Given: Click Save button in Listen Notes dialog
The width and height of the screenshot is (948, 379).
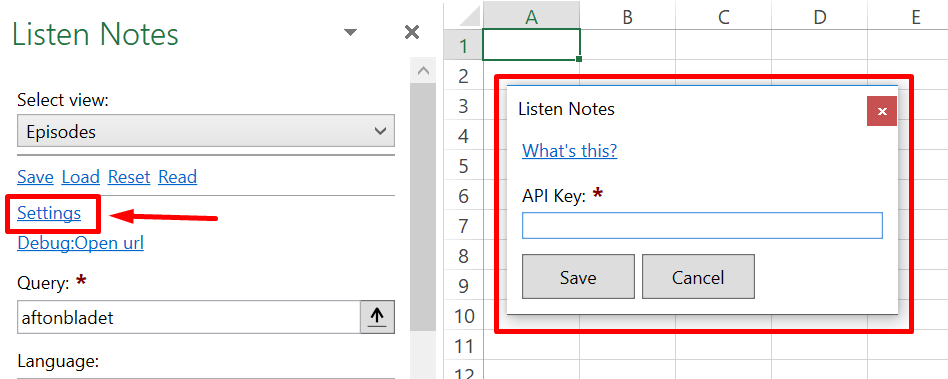Looking at the screenshot, I should 578,277.
